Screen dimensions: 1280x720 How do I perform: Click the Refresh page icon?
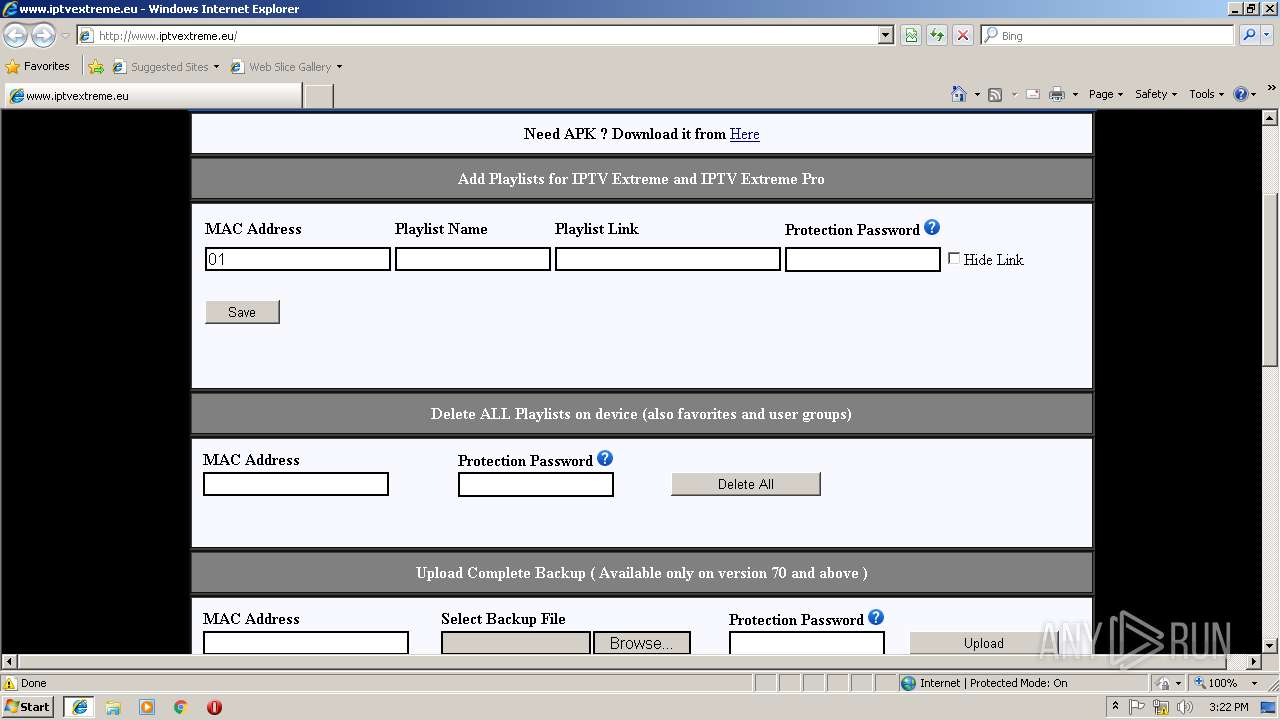tap(937, 35)
